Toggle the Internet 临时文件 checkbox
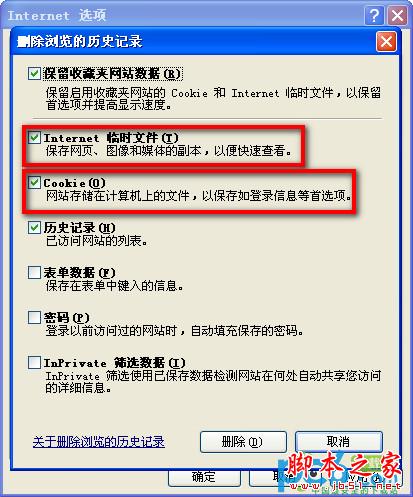The height and width of the screenshot is (497, 413). [34, 137]
